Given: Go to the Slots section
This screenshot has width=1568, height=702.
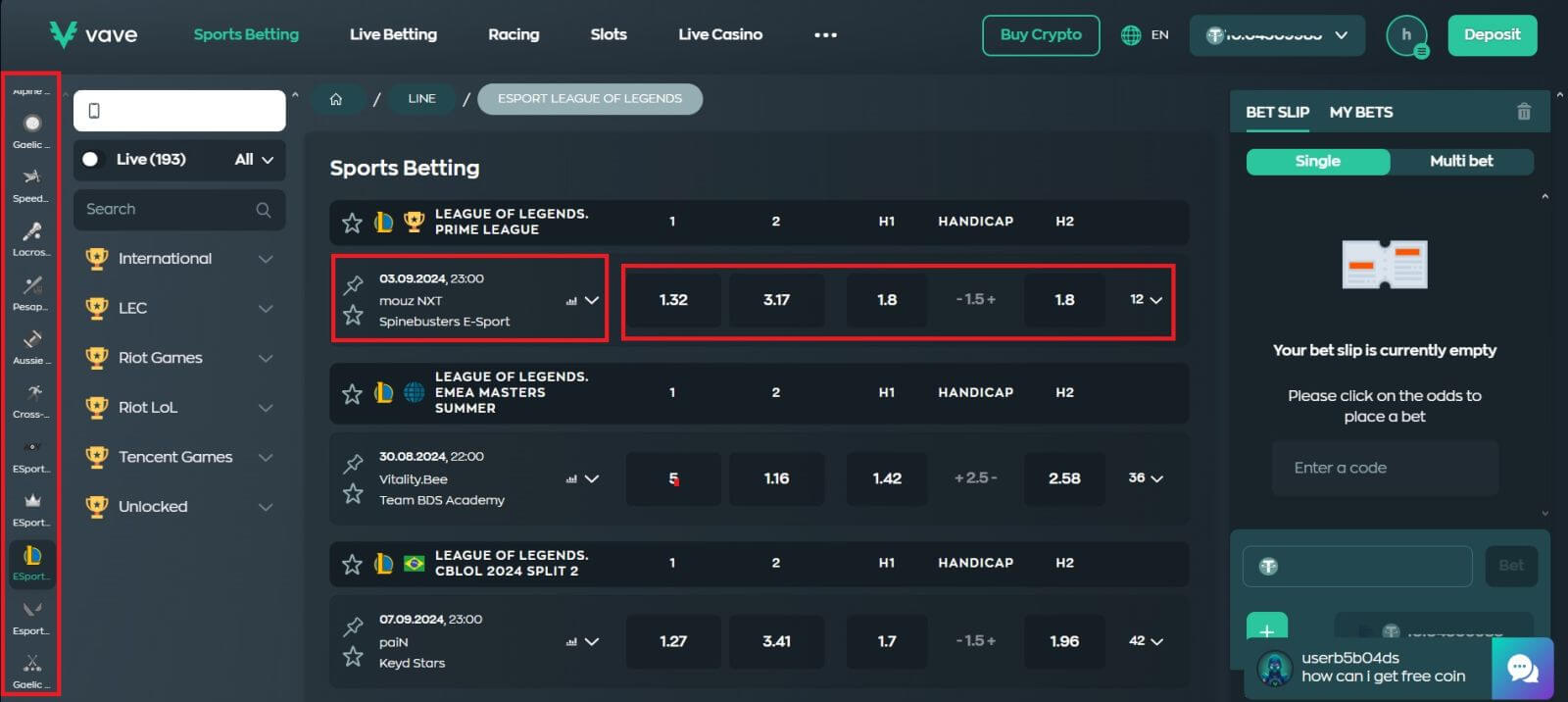Looking at the screenshot, I should coord(609,34).
